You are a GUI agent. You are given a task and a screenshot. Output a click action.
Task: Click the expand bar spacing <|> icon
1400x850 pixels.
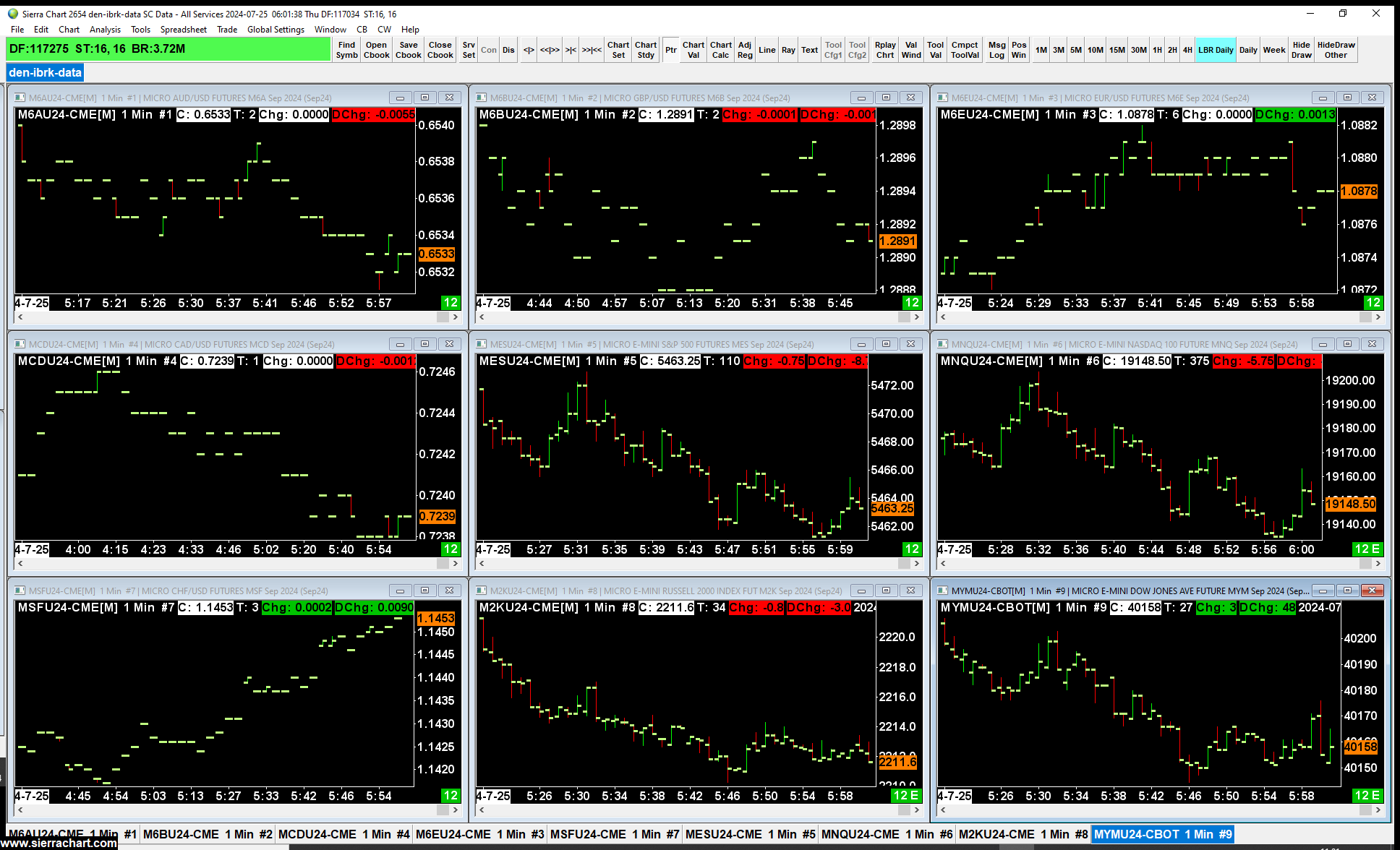(x=529, y=50)
